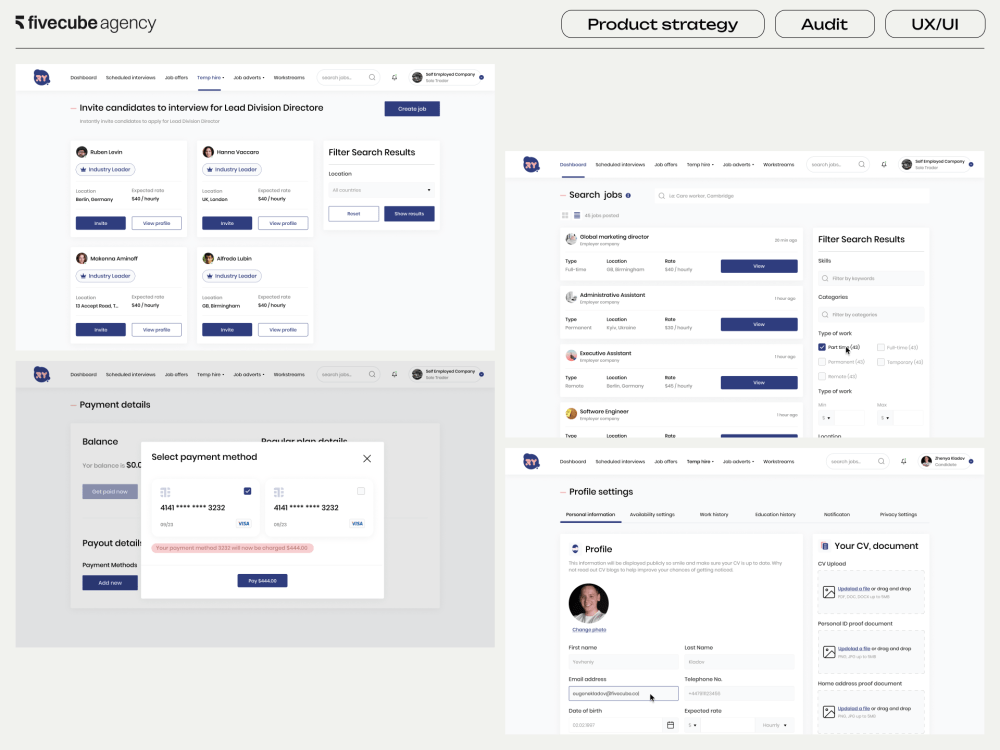Click image icon in Personal ID proof box

click(x=829, y=652)
